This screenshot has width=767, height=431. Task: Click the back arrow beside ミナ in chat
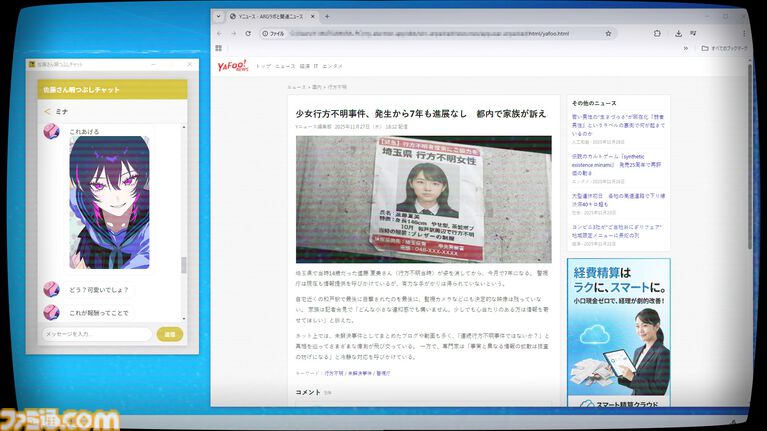pyautogui.click(x=47, y=111)
